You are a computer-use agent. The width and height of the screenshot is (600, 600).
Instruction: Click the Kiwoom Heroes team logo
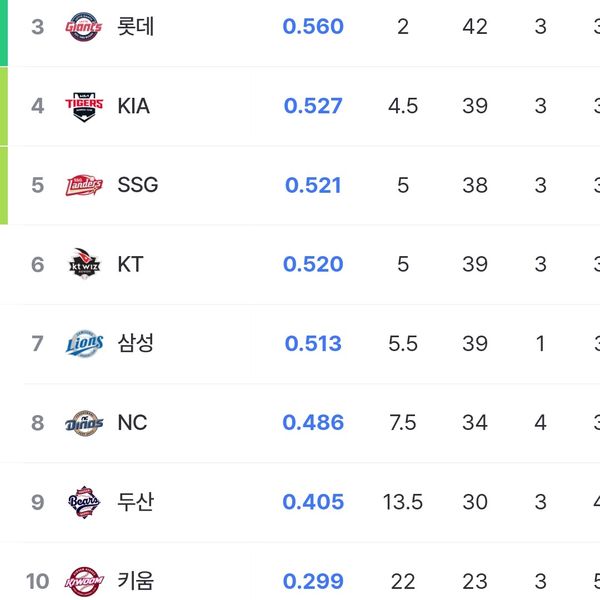click(x=84, y=581)
